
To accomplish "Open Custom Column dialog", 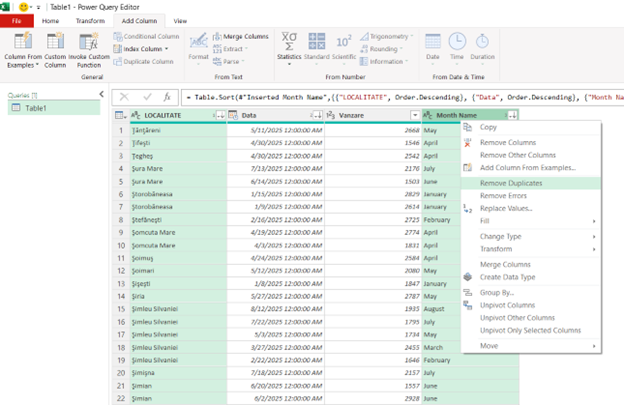I will click(x=55, y=51).
